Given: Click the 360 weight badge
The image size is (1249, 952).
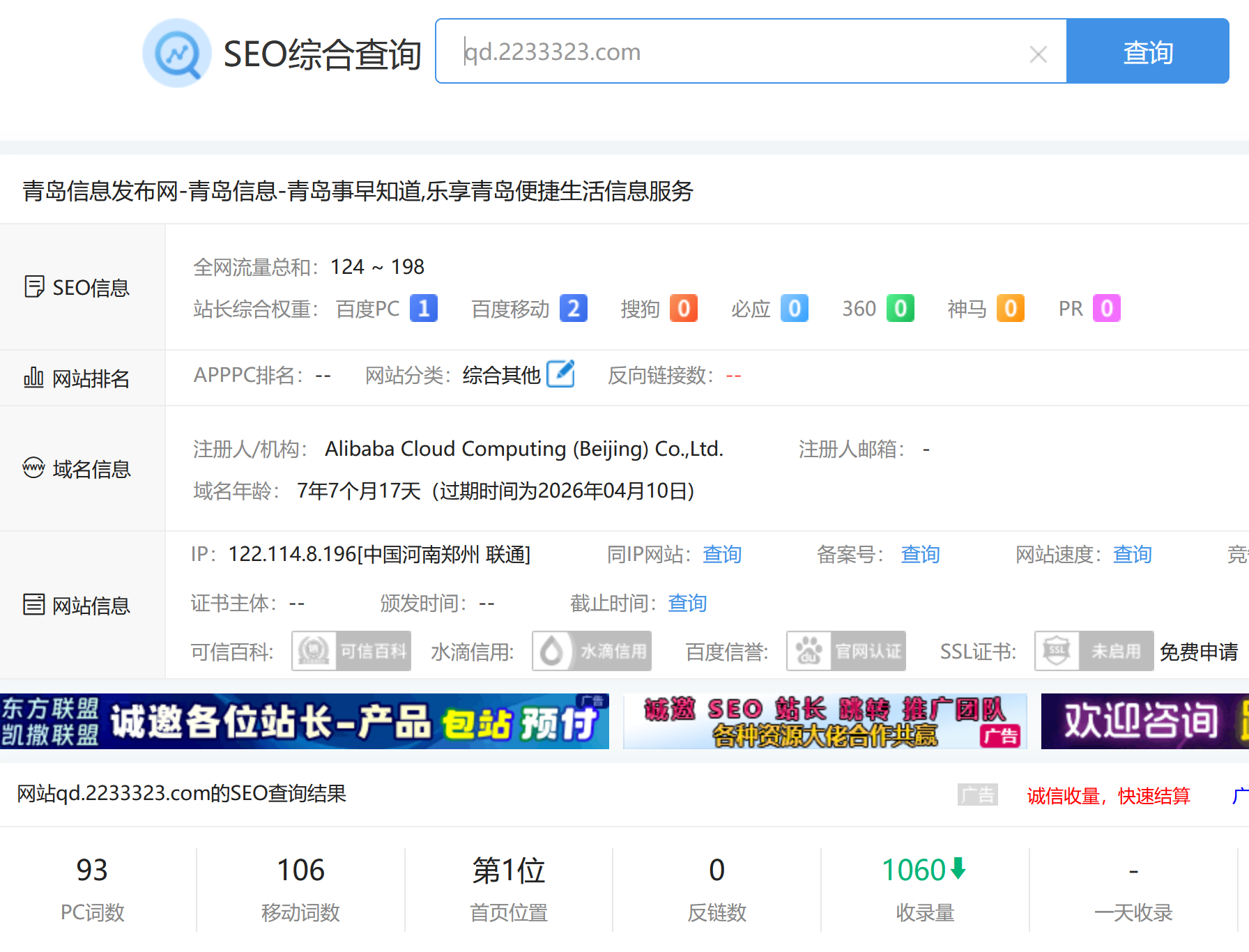Looking at the screenshot, I should [x=900, y=308].
